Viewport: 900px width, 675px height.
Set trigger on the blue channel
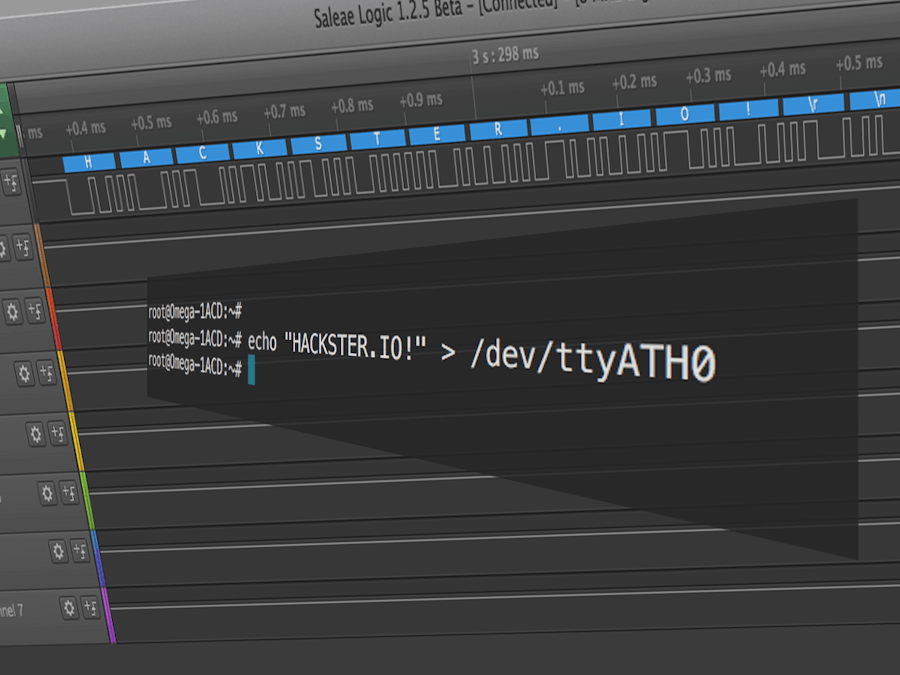[80, 551]
